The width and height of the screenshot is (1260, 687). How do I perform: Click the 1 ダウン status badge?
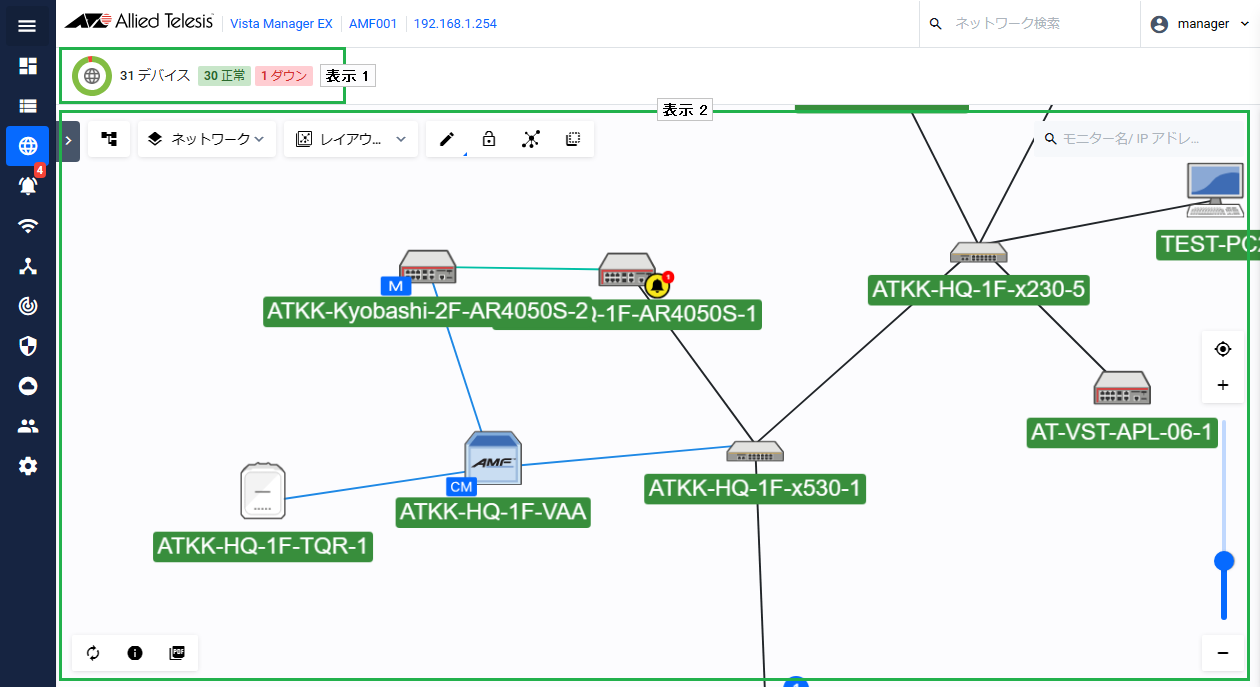284,76
